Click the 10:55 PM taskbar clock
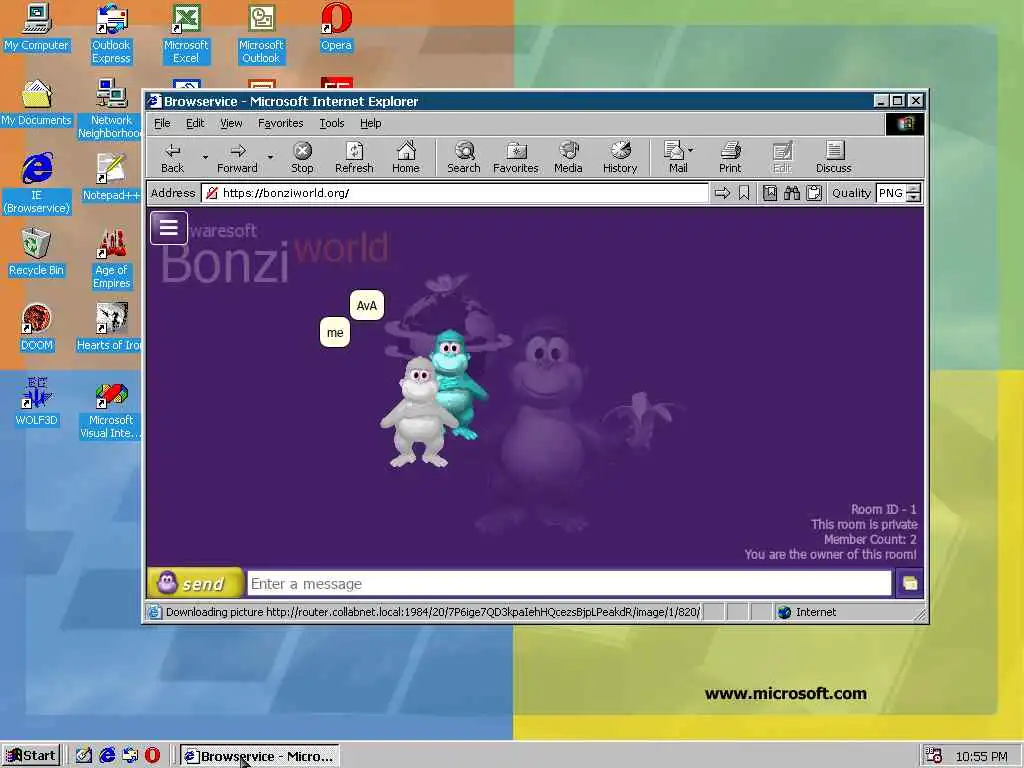 point(981,756)
